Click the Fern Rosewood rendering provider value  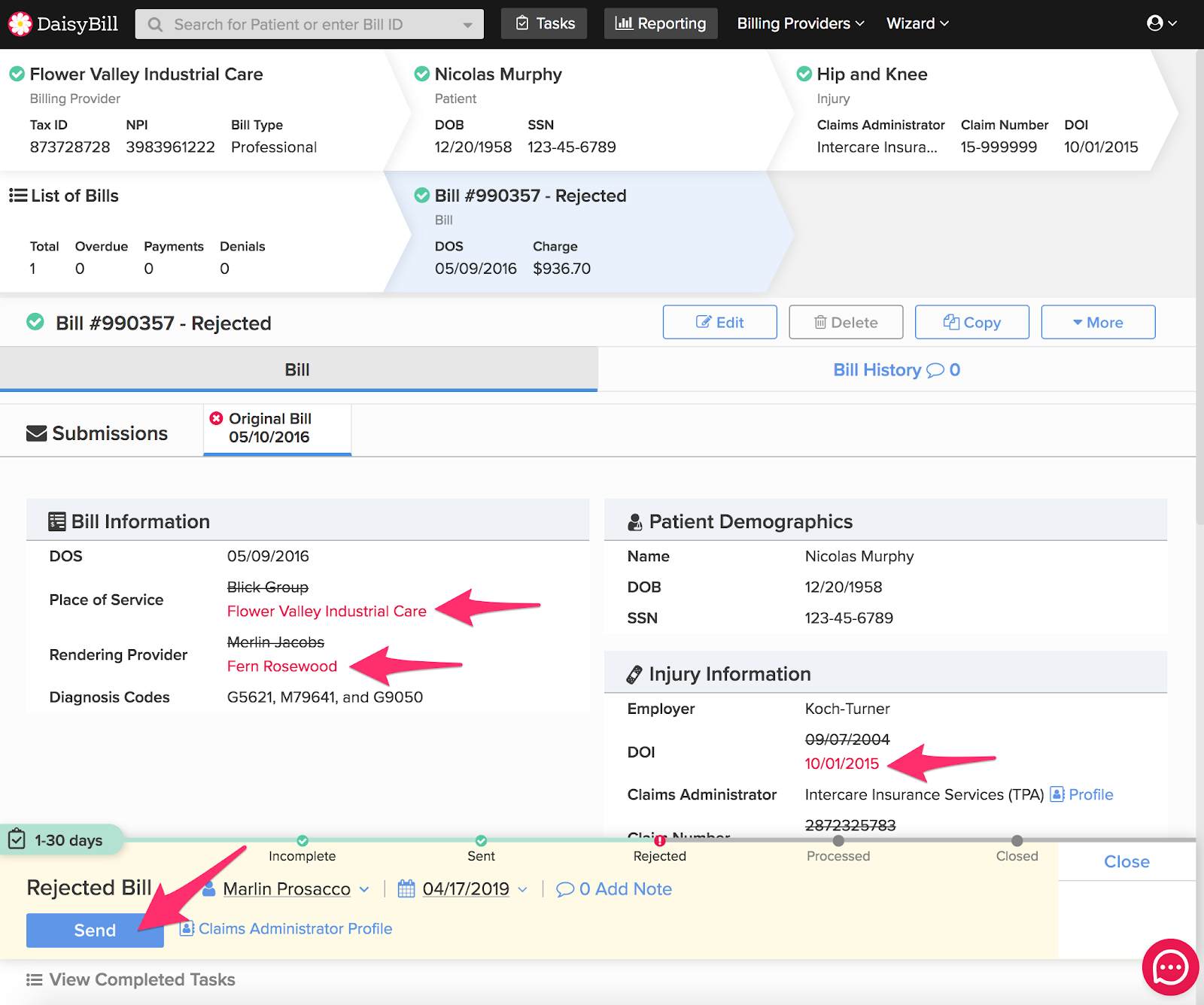point(282,666)
